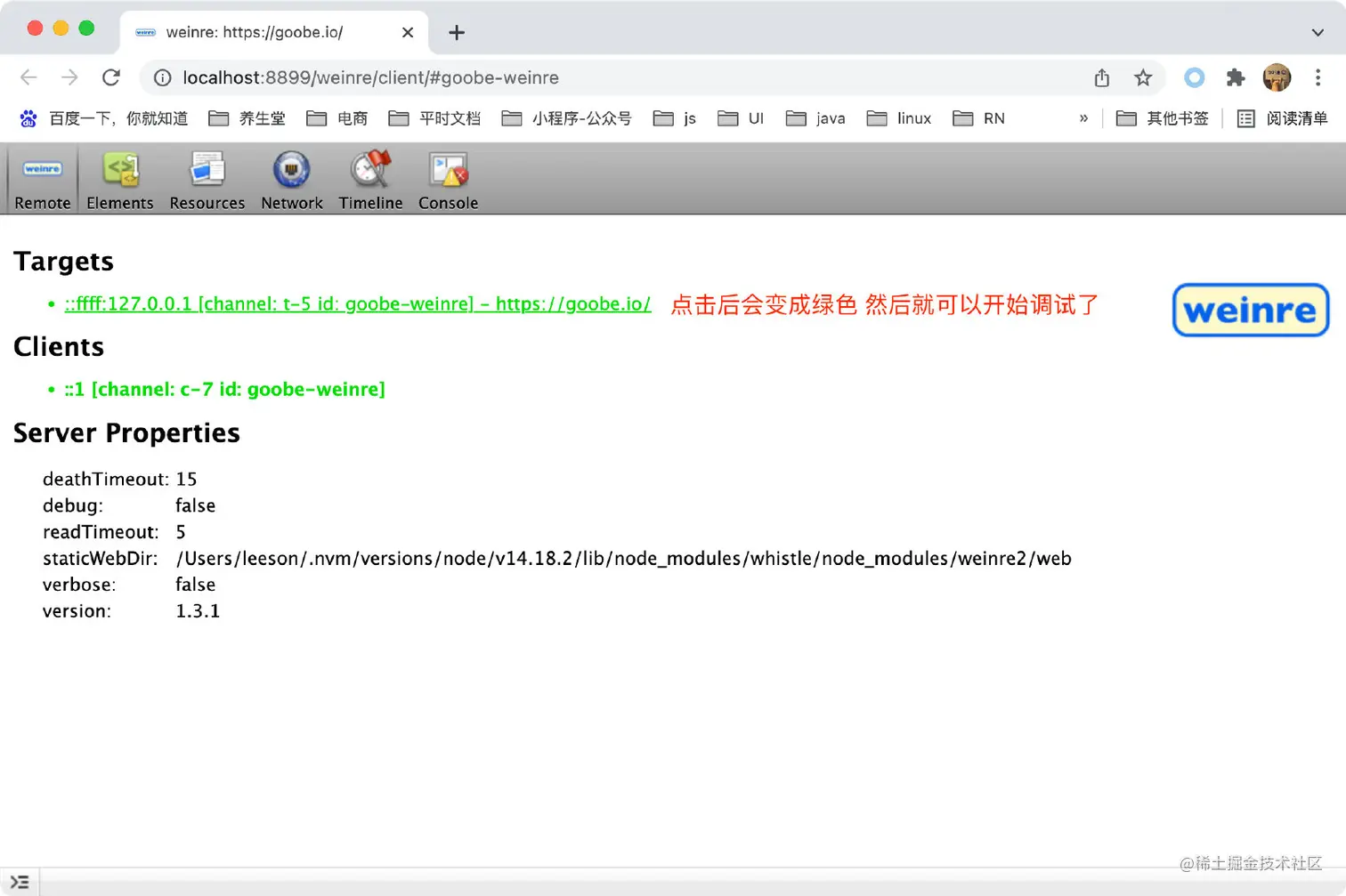Open the Console panel
Screen dimensions: 1346x896
pyautogui.click(x=449, y=180)
